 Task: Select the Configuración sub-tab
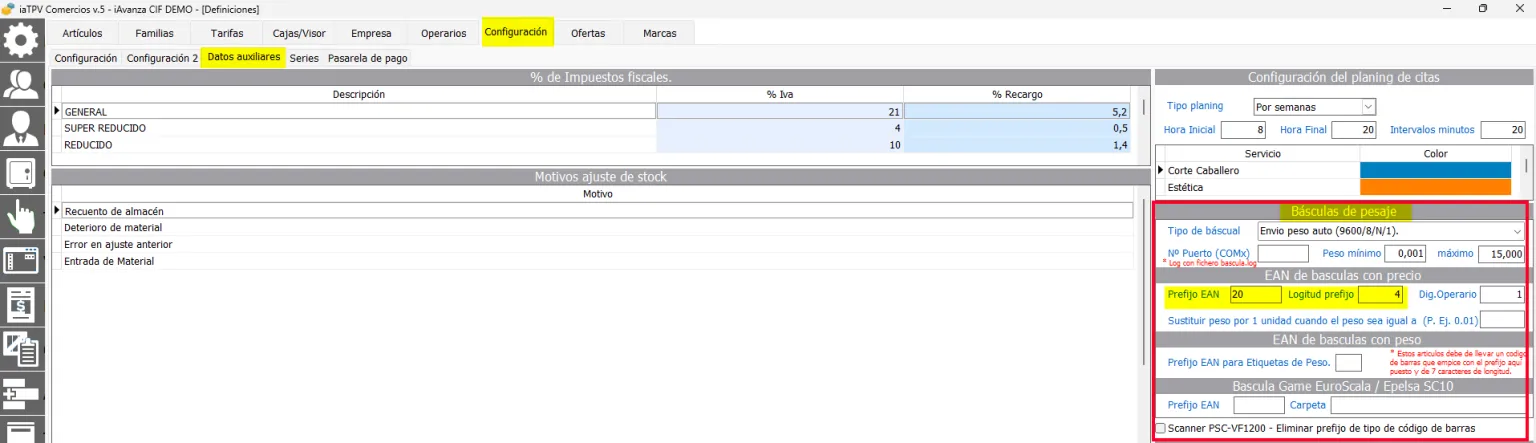[x=86, y=58]
